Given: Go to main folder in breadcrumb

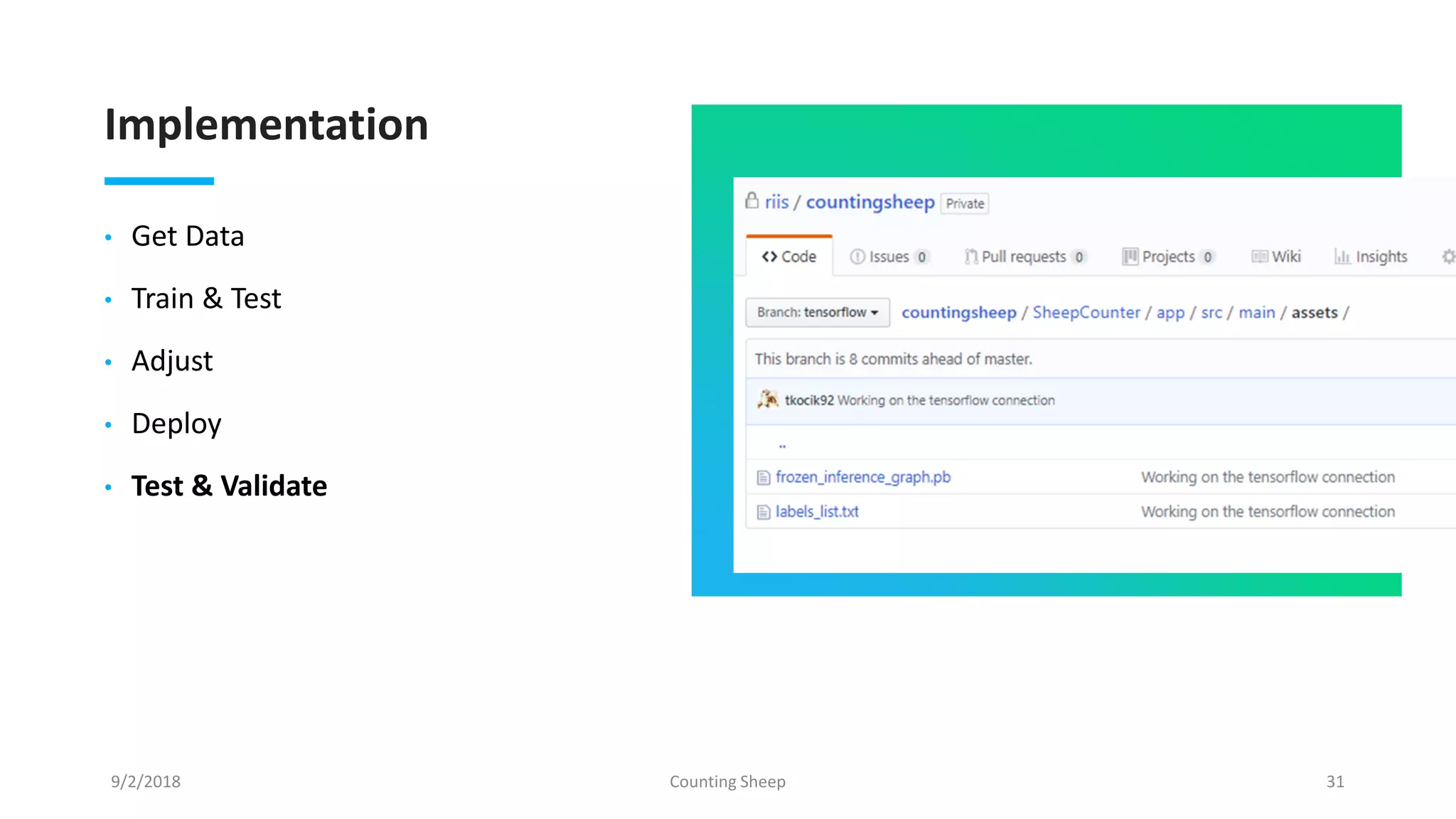Looking at the screenshot, I should coord(1257,313).
